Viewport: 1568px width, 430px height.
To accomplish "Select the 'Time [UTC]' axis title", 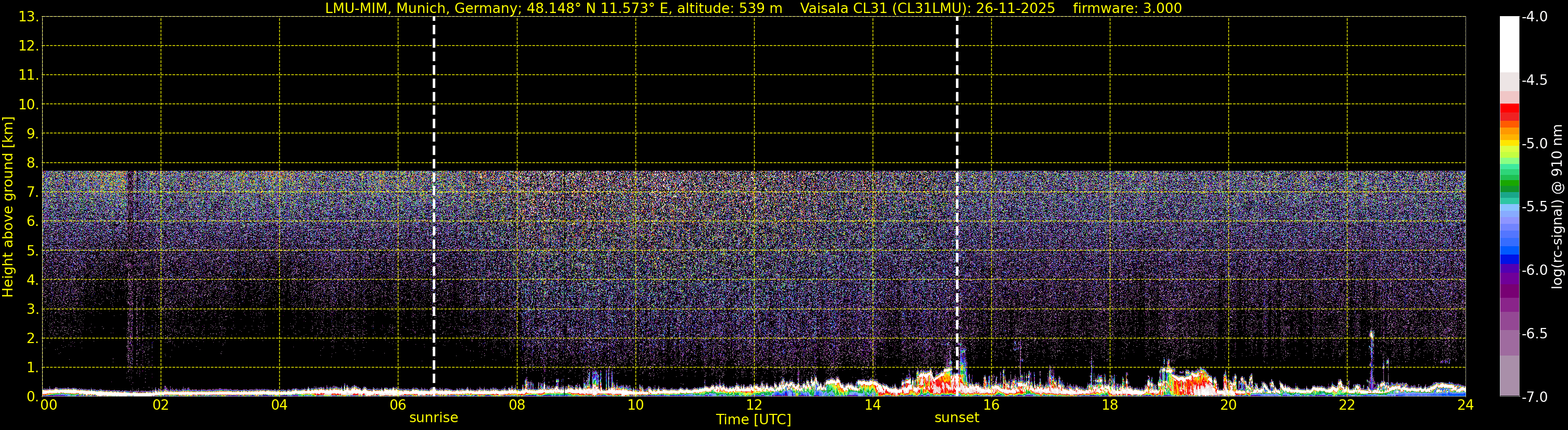I will point(754,420).
